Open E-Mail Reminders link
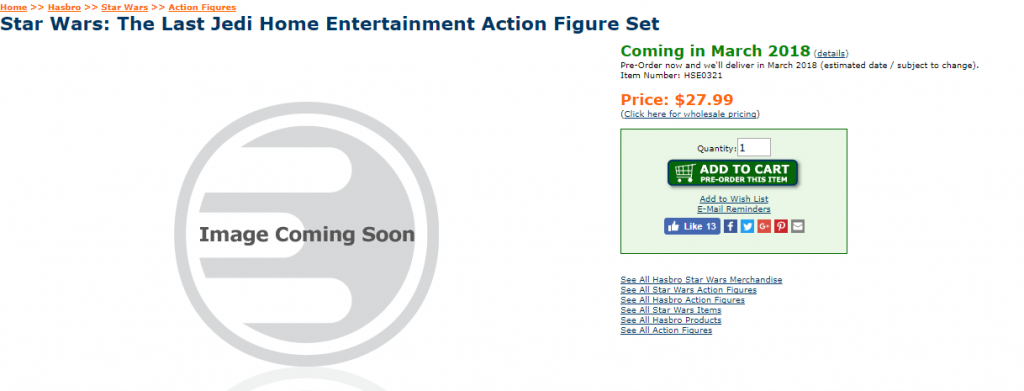The width and height of the screenshot is (1024, 391). pos(734,210)
